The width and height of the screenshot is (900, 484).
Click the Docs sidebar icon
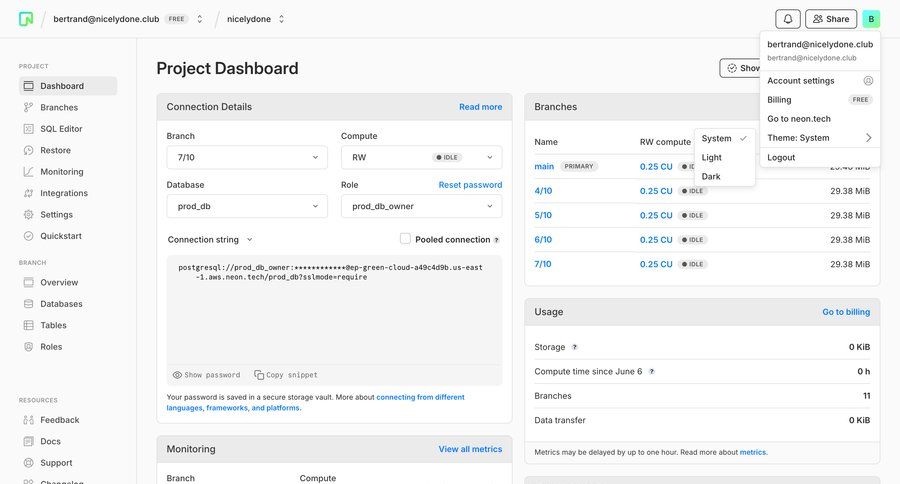29,442
